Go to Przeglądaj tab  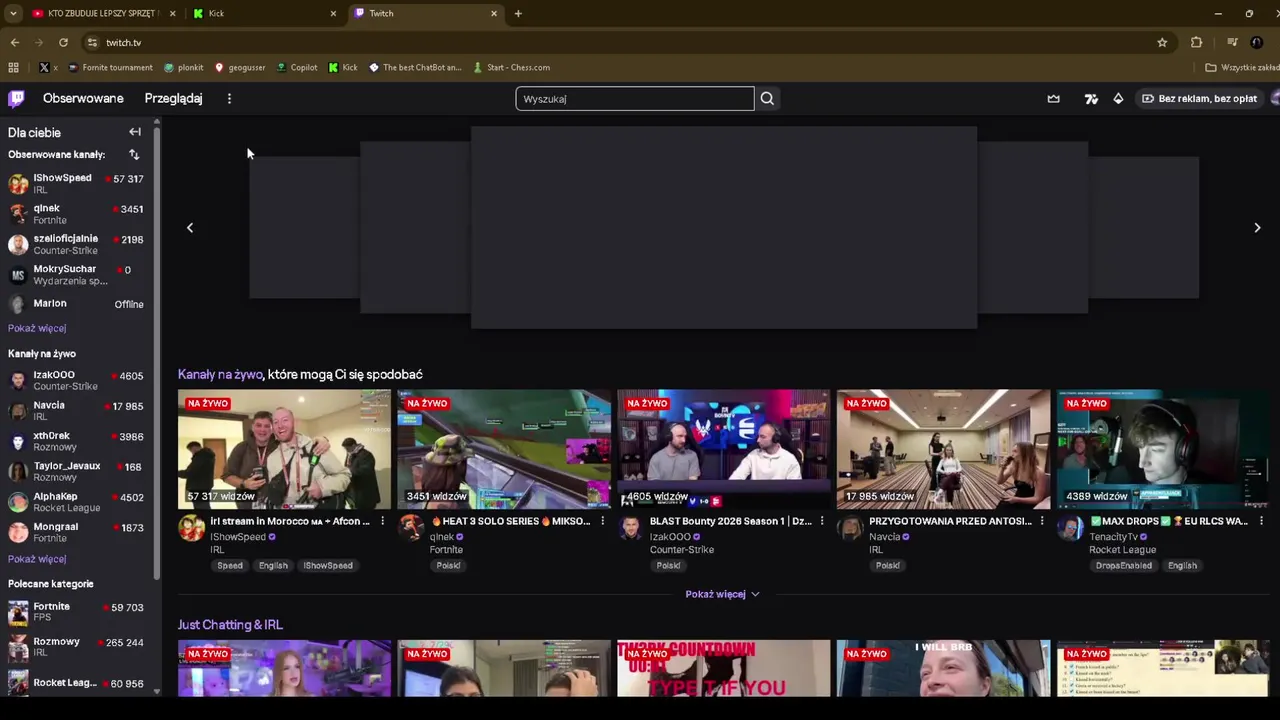(x=173, y=98)
